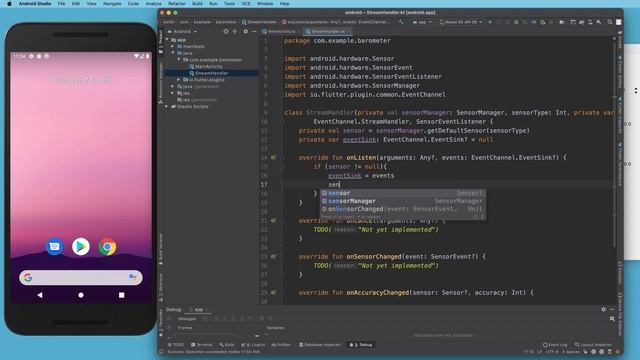Tap the Google search bar on emulator

point(81,278)
